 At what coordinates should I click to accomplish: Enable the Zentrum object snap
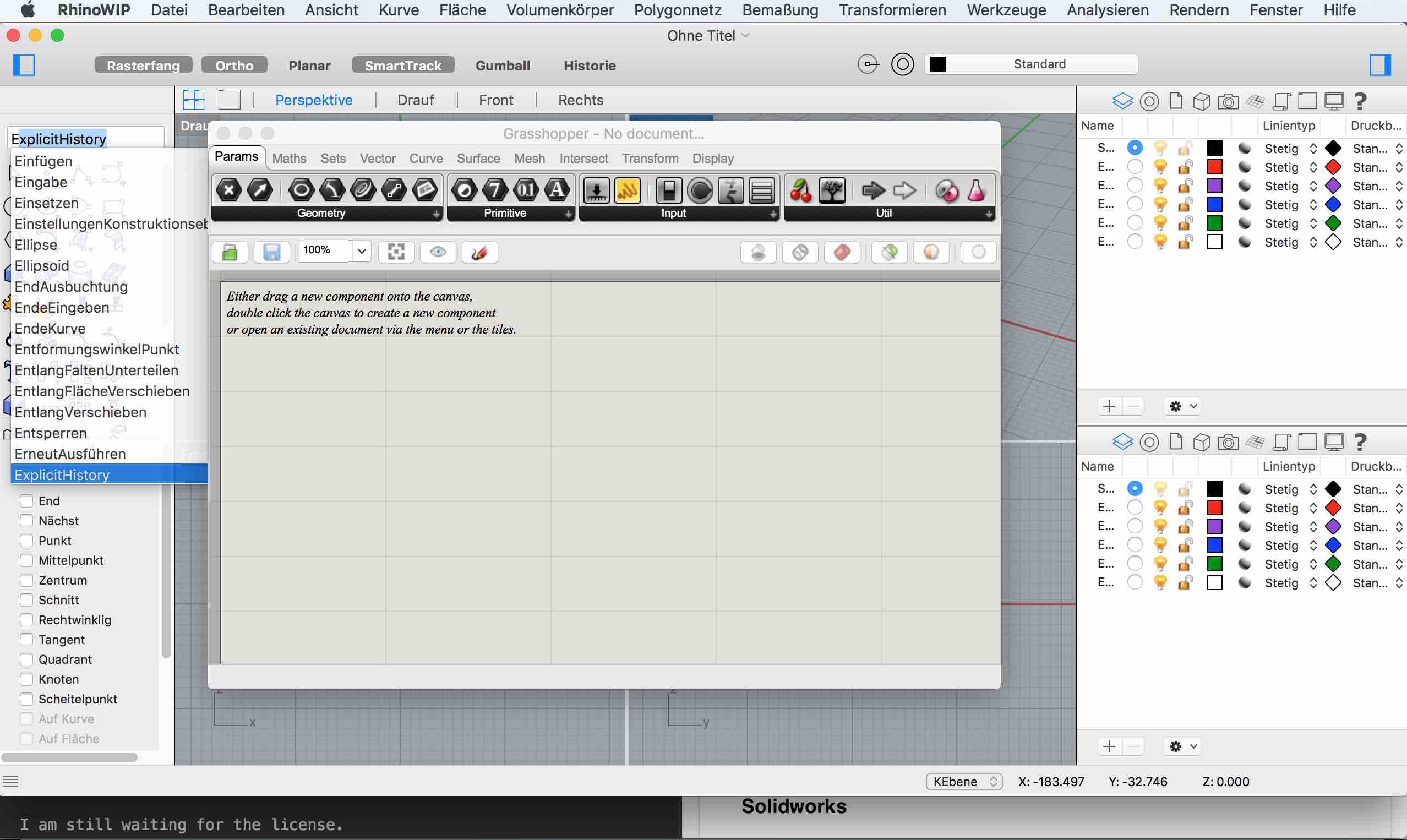click(26, 580)
